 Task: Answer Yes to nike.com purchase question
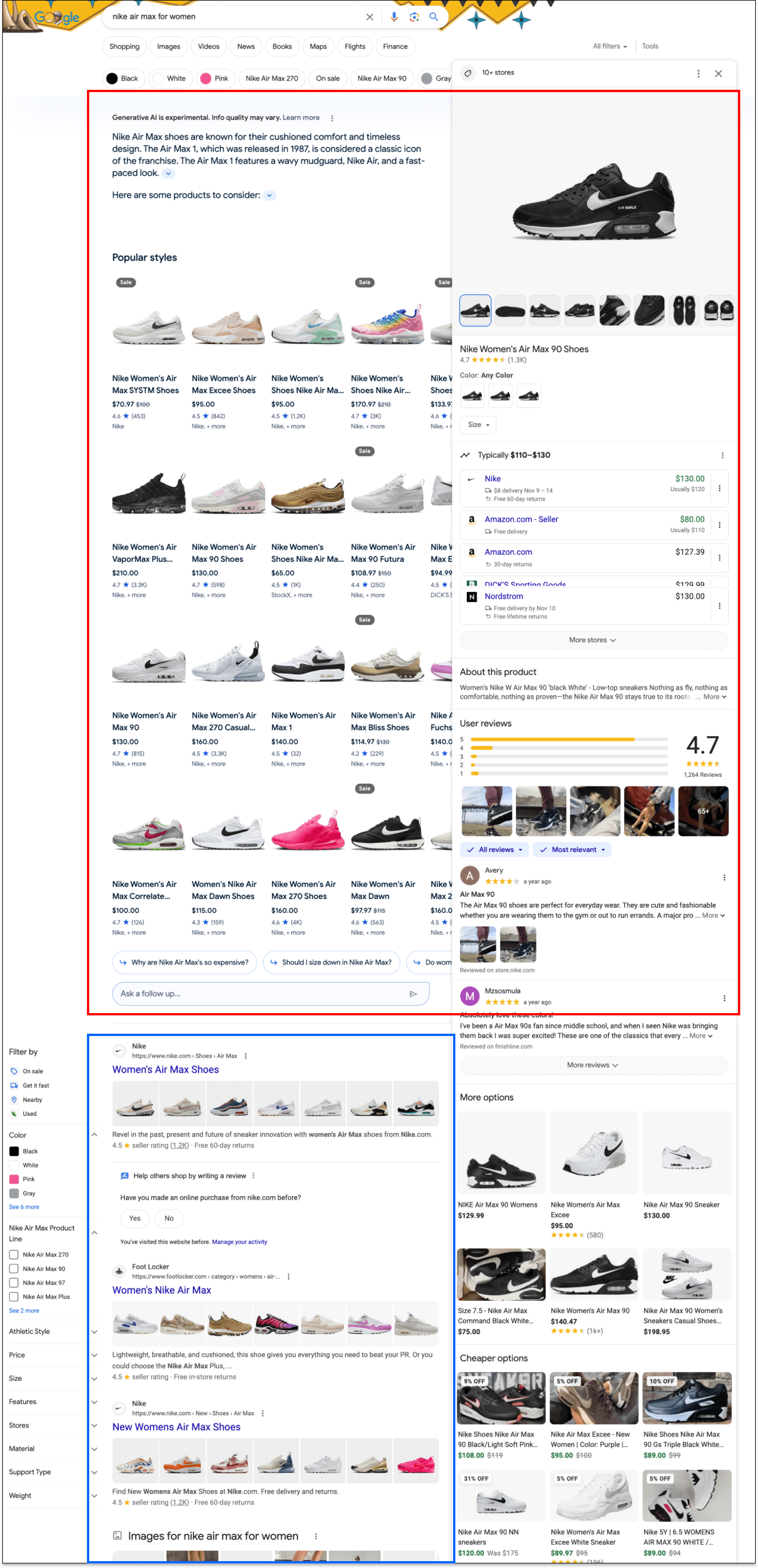135,1218
